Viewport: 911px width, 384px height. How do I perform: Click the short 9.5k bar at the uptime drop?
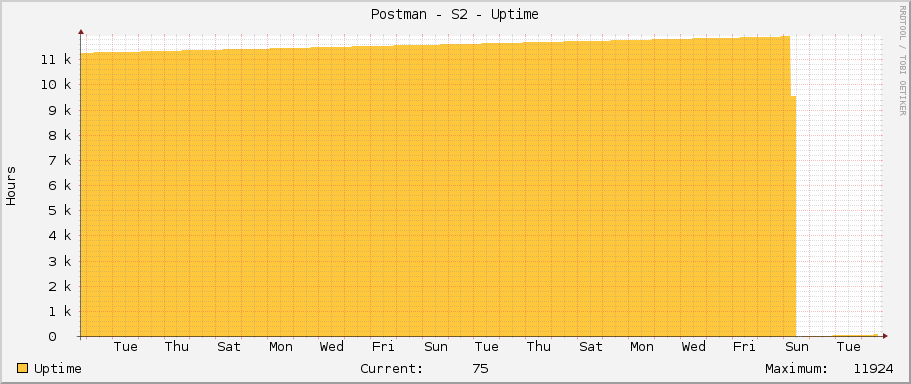pos(793,216)
